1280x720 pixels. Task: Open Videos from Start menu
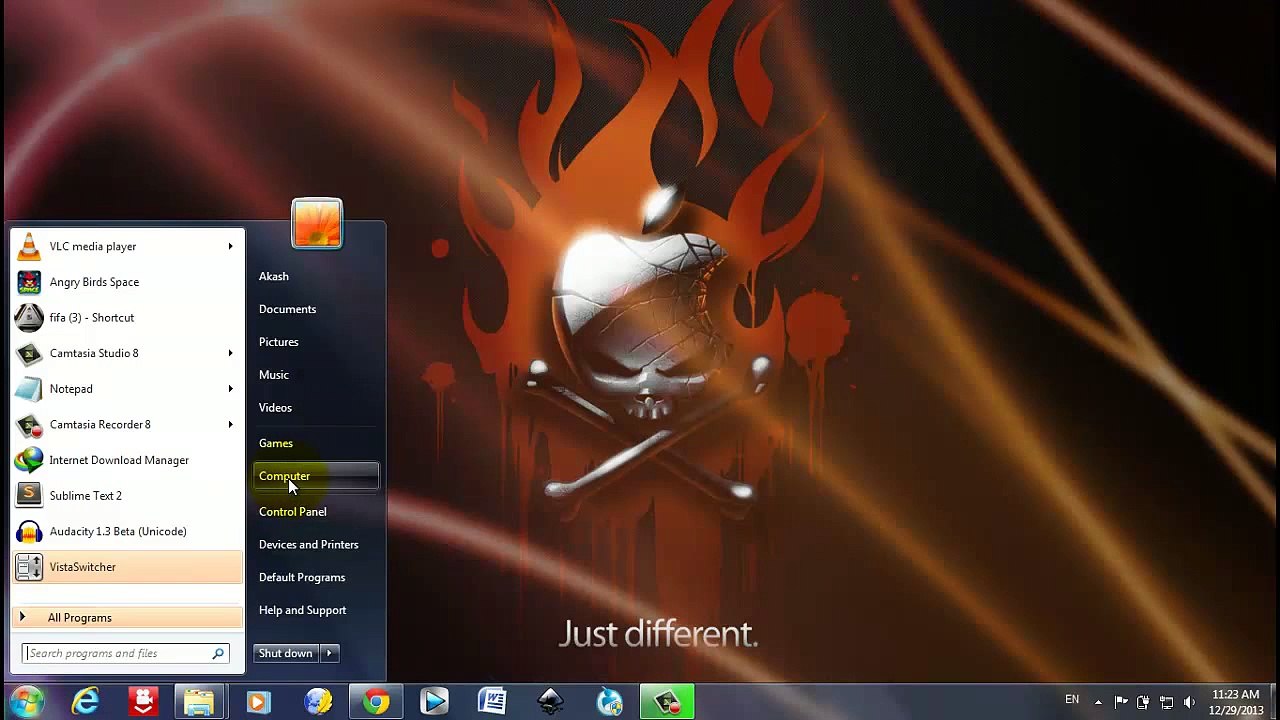pyautogui.click(x=275, y=408)
